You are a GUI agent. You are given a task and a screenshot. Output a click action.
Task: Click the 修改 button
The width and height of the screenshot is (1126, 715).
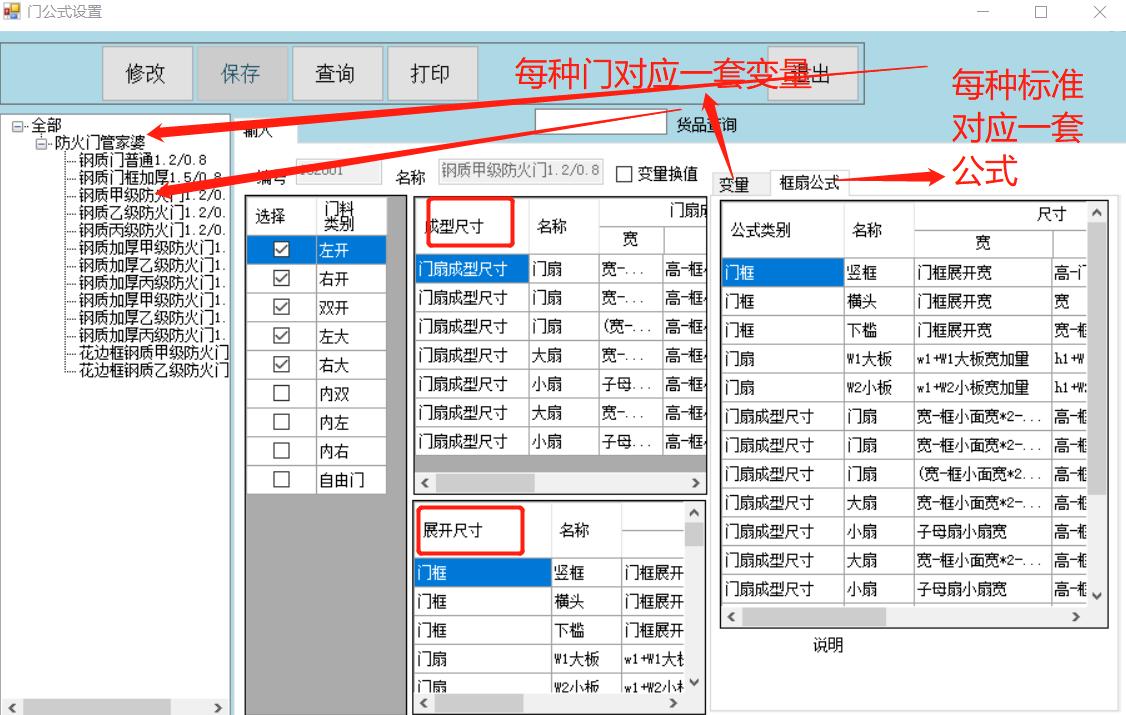[147, 72]
